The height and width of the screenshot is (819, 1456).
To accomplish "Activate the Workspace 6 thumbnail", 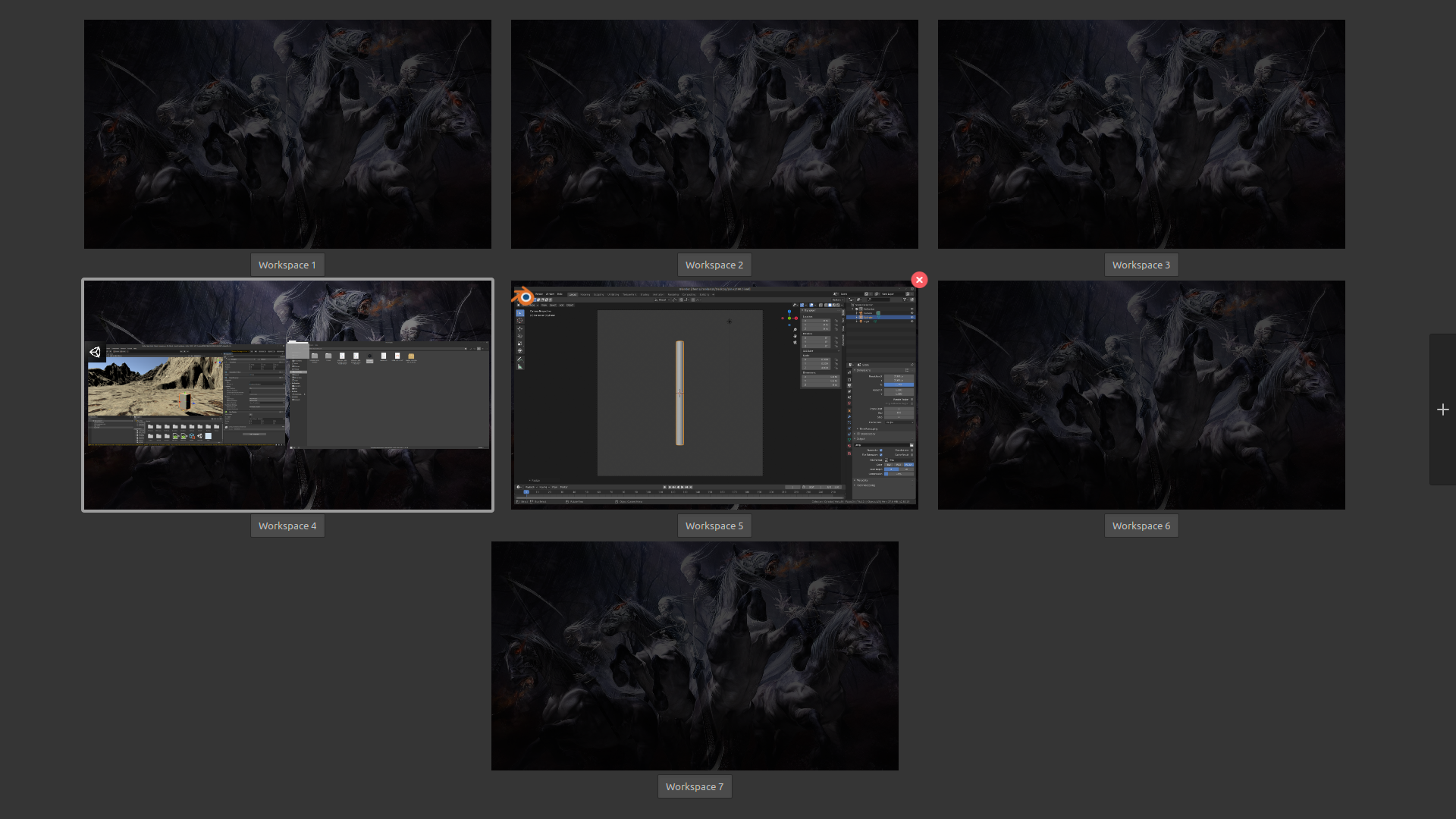I will pyautogui.click(x=1141, y=395).
